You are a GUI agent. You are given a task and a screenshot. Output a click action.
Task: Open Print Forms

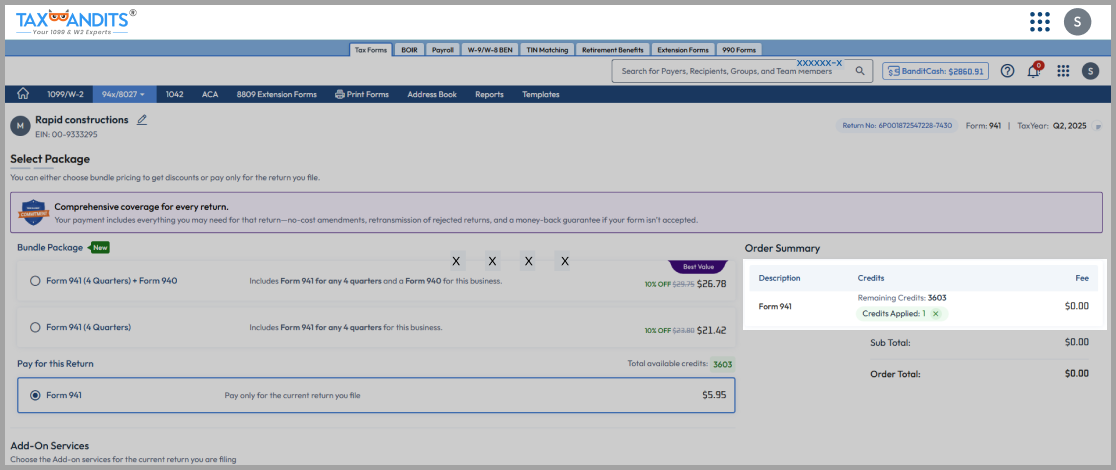[362, 94]
